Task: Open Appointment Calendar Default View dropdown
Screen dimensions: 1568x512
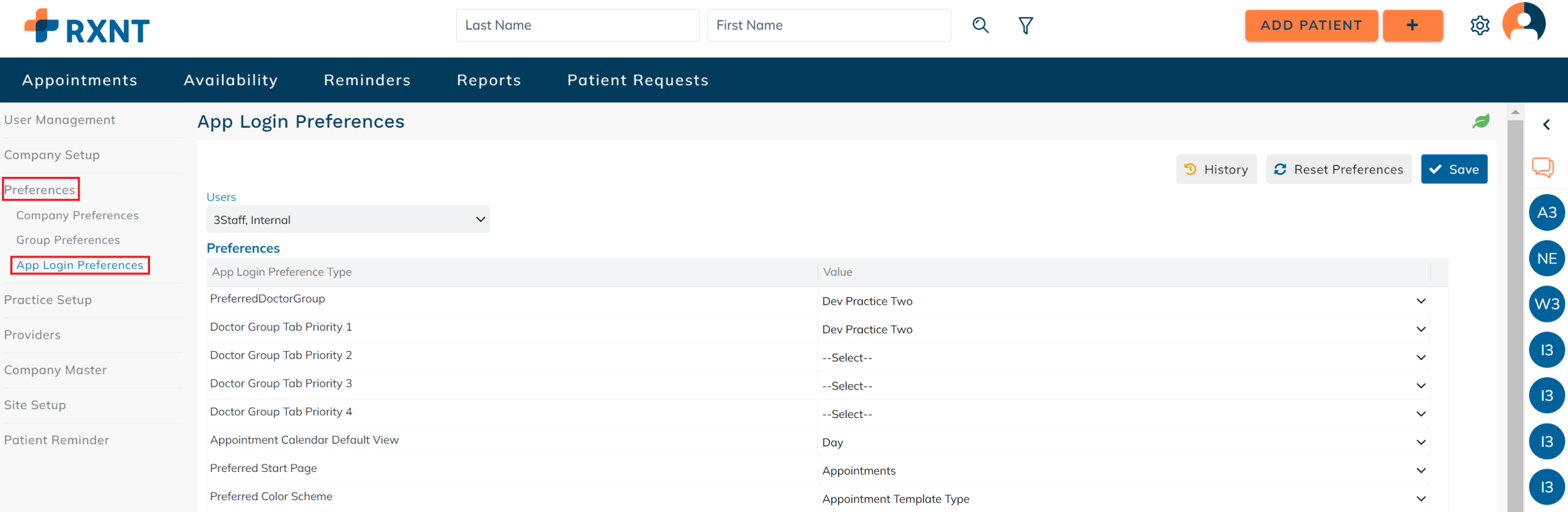Action: pos(1124,443)
